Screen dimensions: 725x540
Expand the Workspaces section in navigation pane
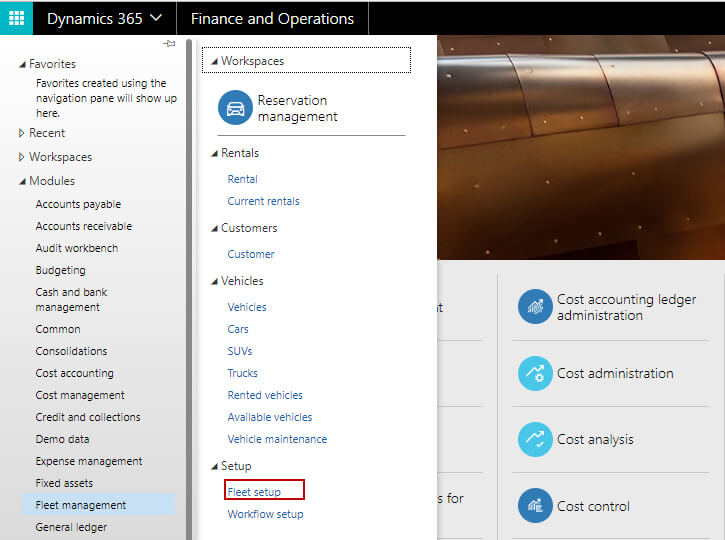(21, 157)
